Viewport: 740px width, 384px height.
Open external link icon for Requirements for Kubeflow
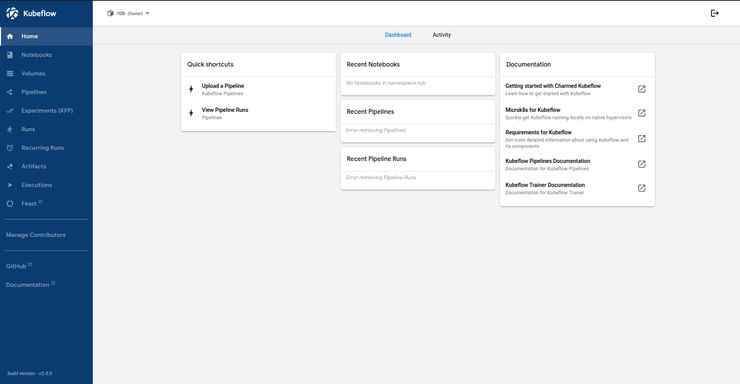pos(641,139)
